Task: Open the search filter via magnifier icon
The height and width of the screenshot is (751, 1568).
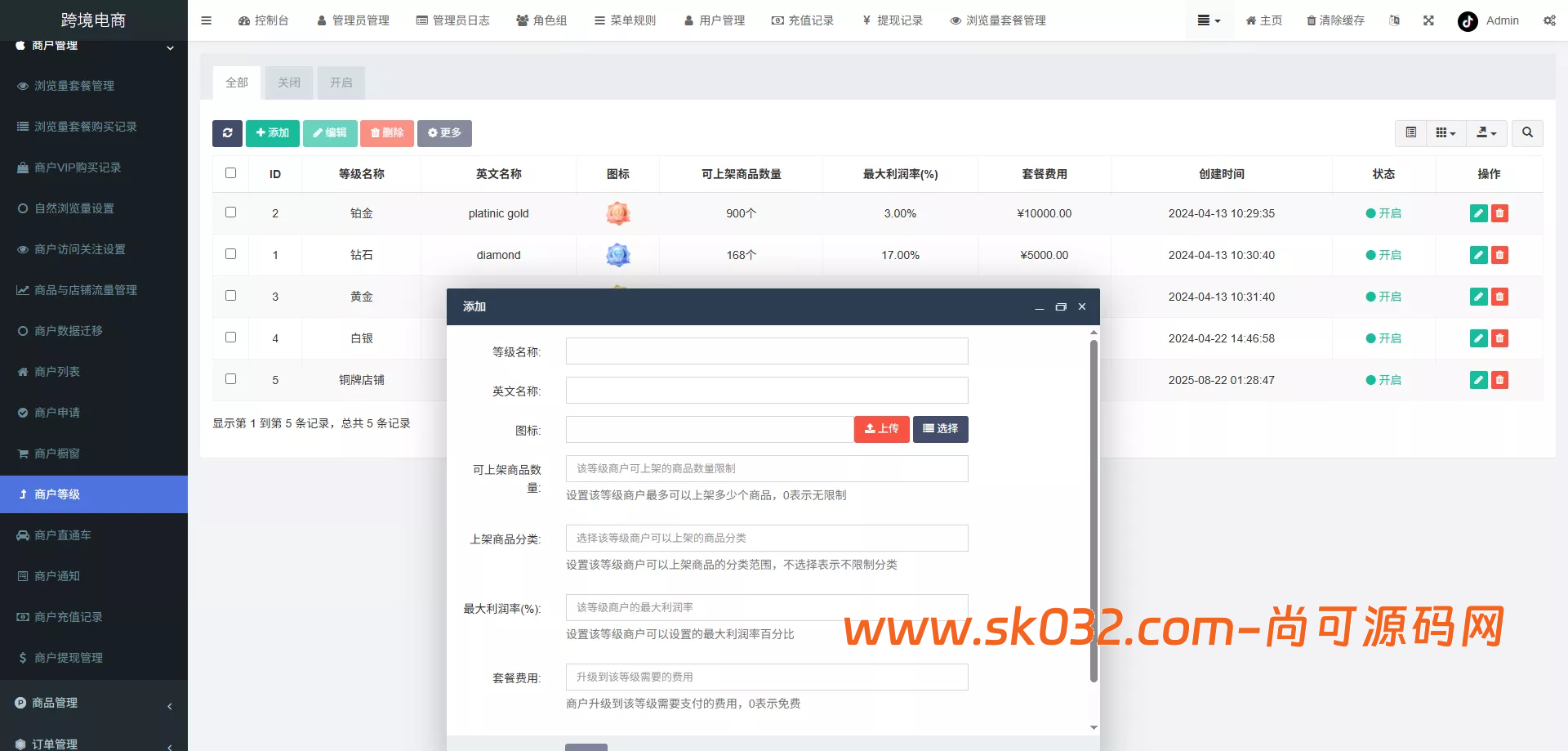Action: [x=1526, y=132]
